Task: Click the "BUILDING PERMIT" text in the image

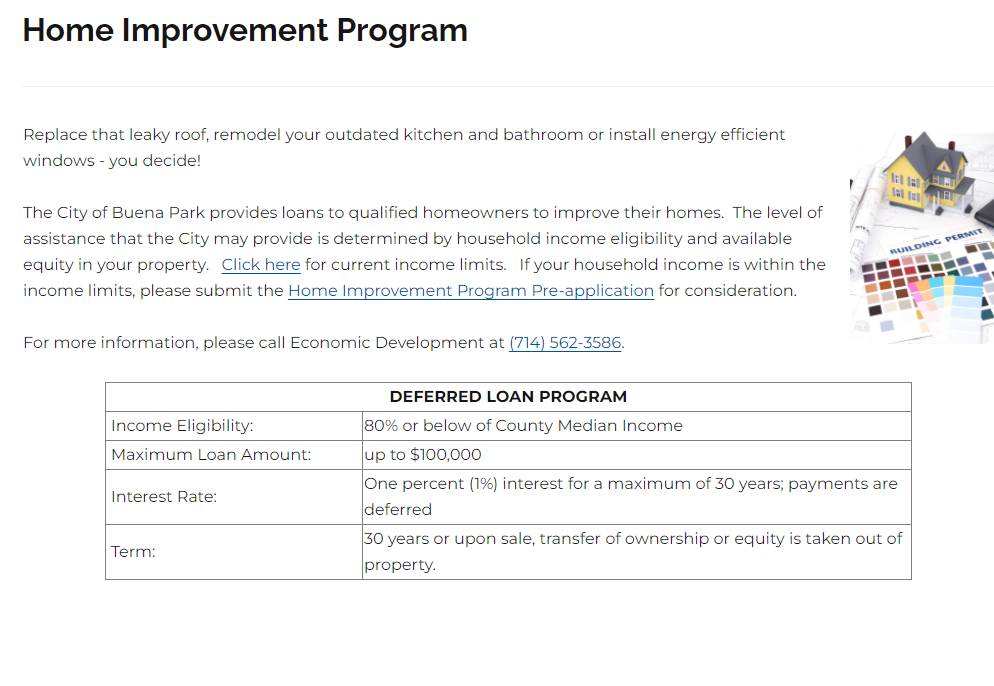Action: [936, 242]
